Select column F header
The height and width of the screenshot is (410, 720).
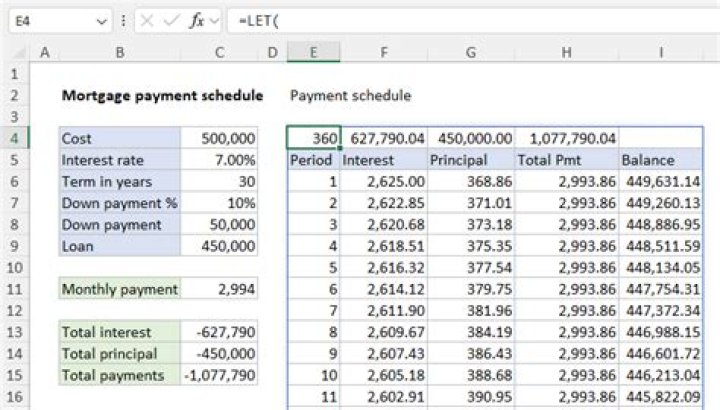384,52
